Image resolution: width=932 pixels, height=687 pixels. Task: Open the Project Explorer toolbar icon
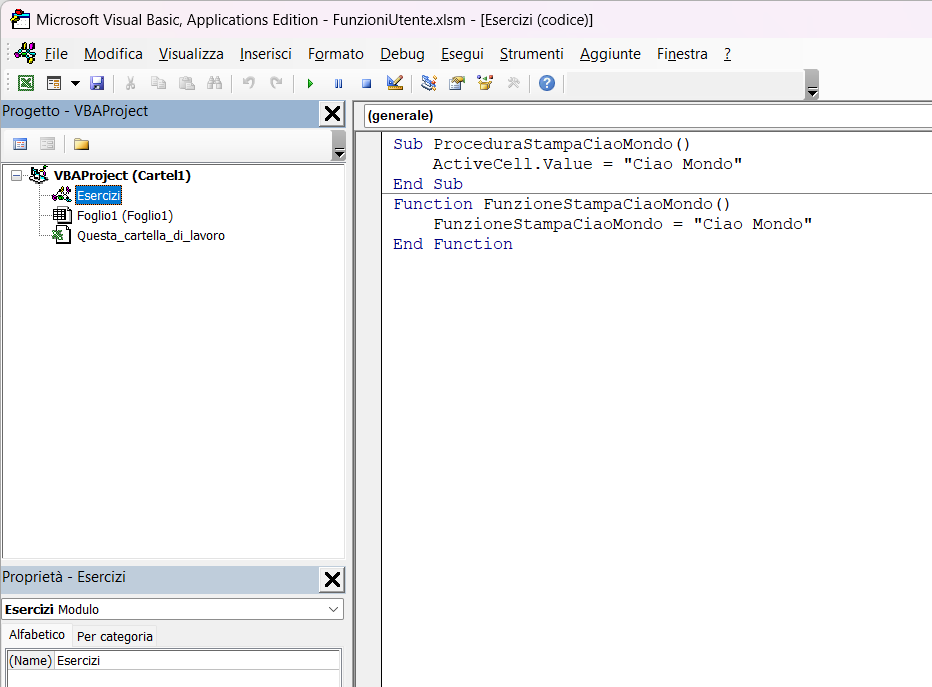[x=429, y=84]
